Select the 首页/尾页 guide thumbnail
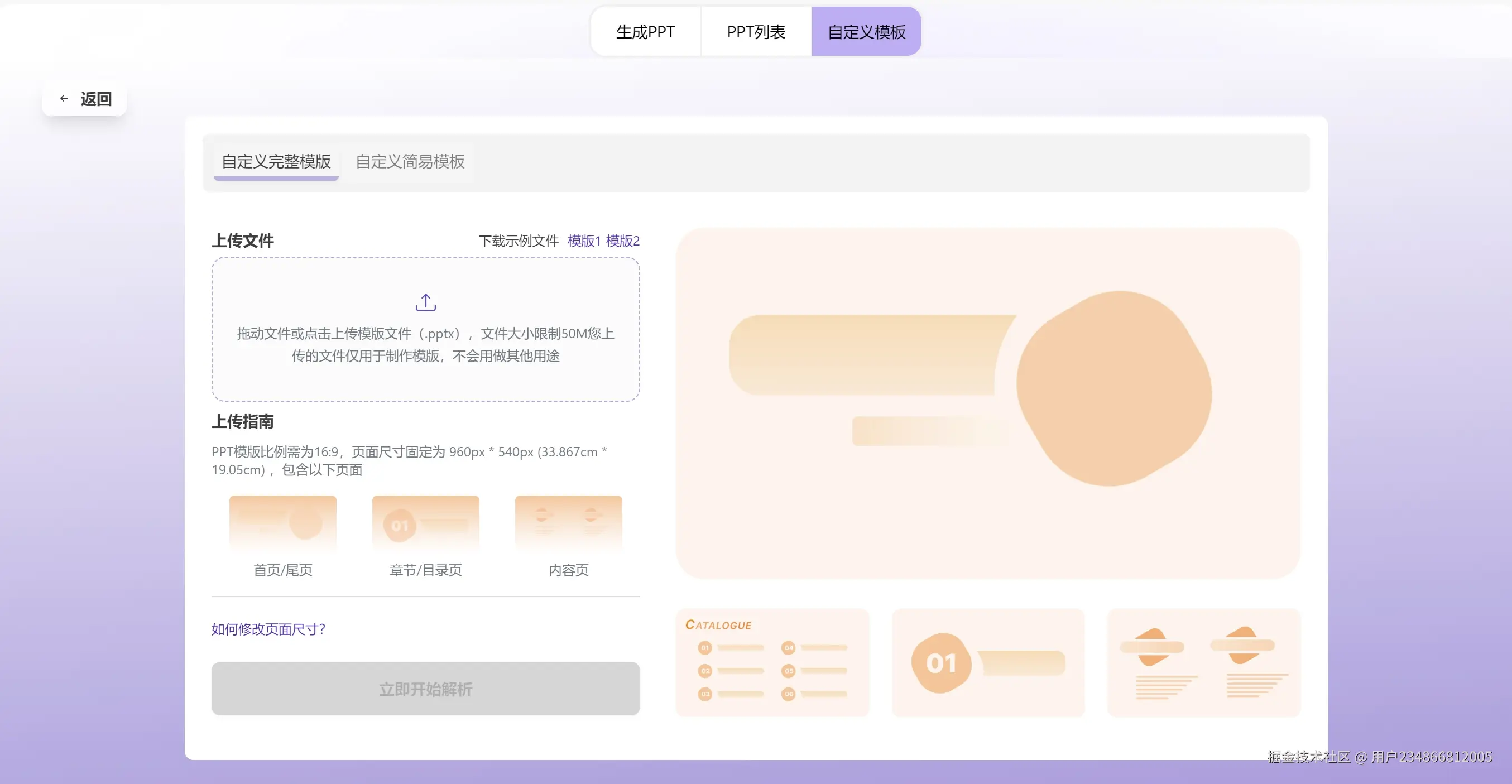The height and width of the screenshot is (784, 1512). tap(282, 523)
